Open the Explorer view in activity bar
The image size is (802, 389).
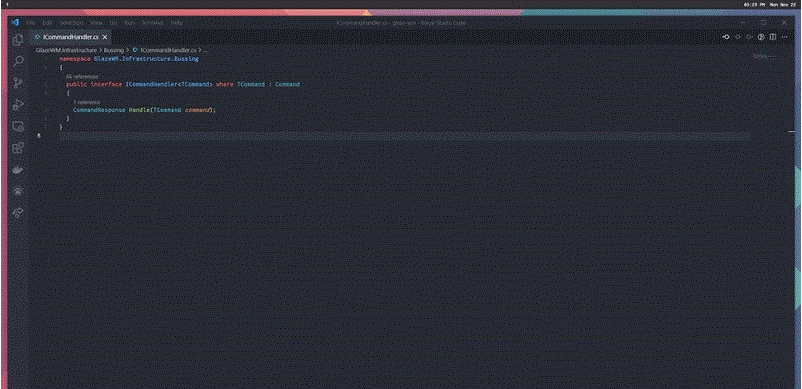pyautogui.click(x=18, y=39)
